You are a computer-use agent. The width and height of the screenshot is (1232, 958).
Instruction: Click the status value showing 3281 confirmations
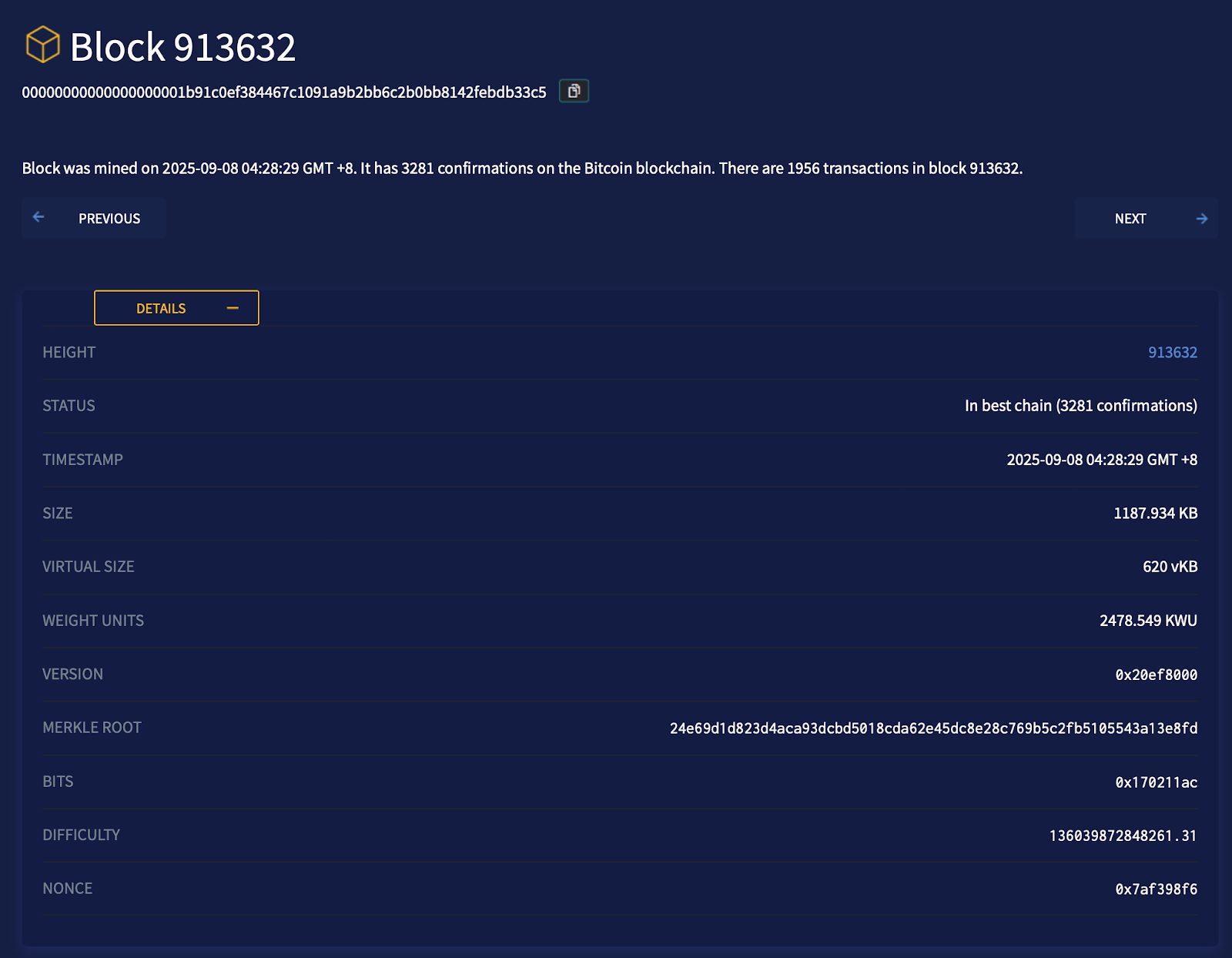click(x=1080, y=406)
